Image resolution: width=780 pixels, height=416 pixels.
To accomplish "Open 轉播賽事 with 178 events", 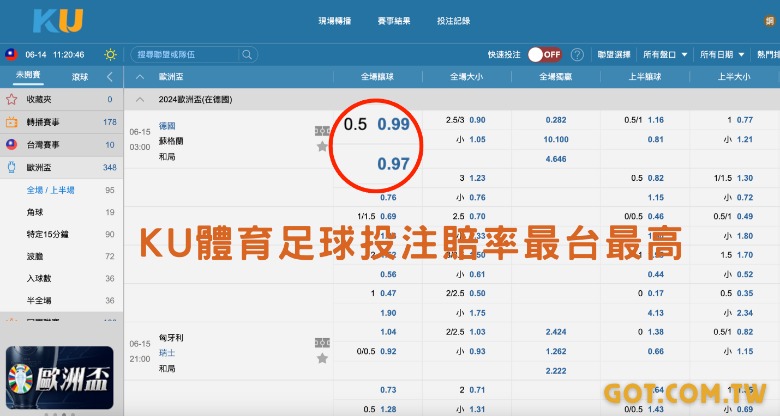I will point(61,122).
